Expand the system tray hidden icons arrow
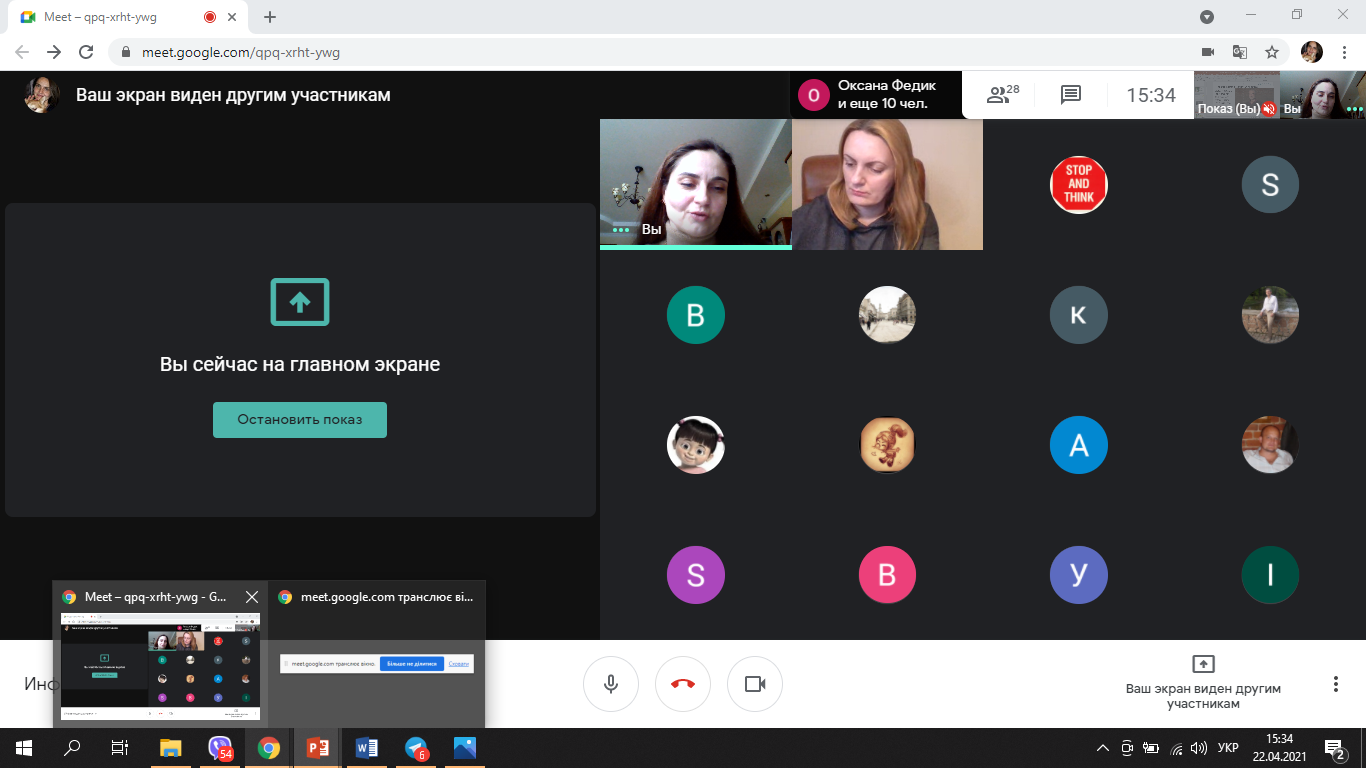The width and height of the screenshot is (1366, 768). click(1103, 748)
